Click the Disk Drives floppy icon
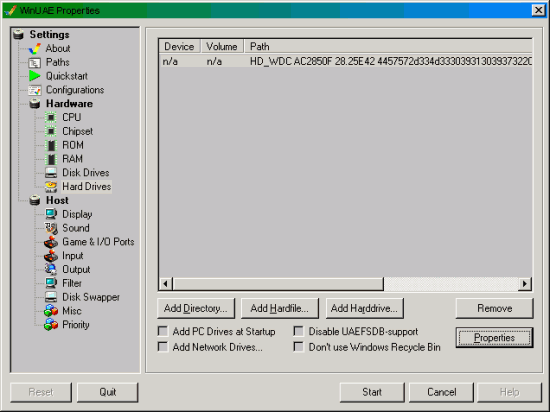This screenshot has height=412, width=550. [x=51, y=173]
